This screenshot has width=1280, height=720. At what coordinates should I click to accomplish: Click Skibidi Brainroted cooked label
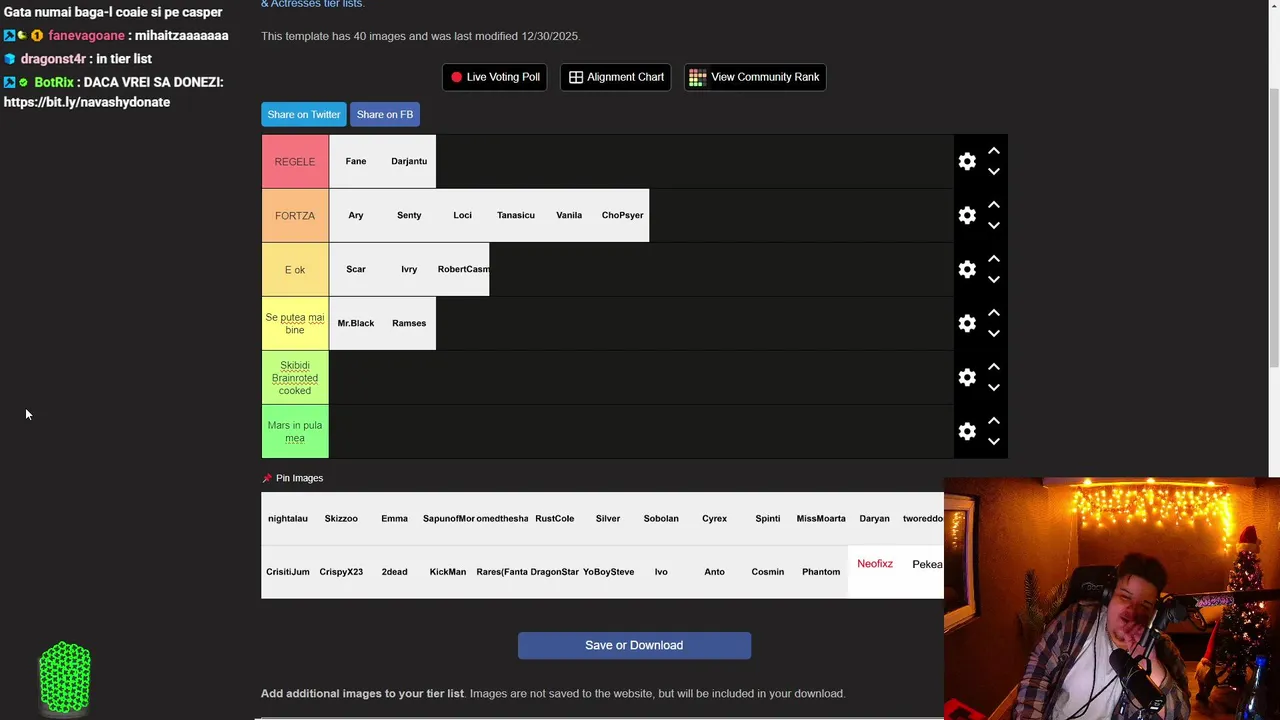[x=295, y=377]
